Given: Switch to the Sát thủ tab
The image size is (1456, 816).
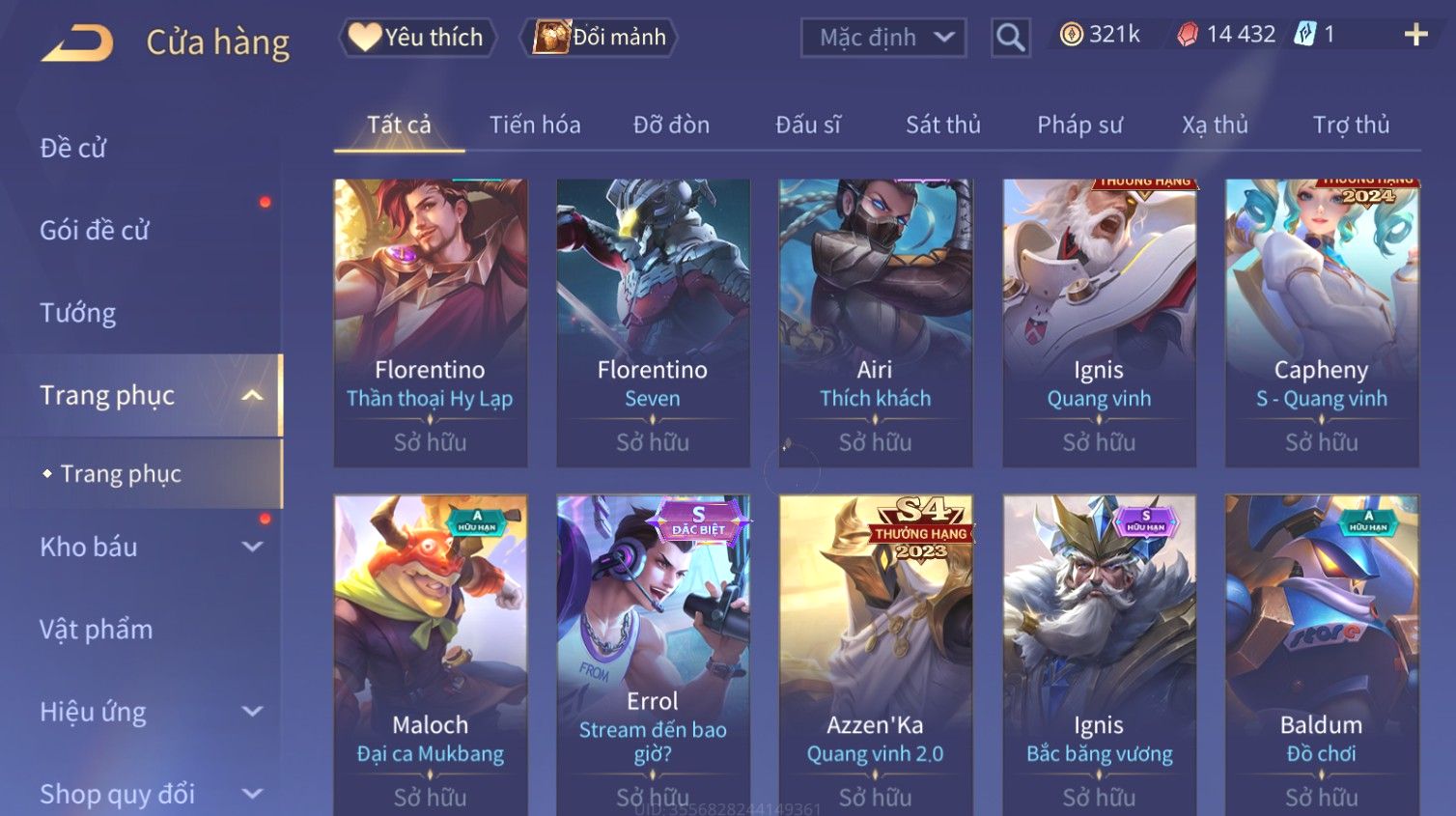Looking at the screenshot, I should [943, 125].
